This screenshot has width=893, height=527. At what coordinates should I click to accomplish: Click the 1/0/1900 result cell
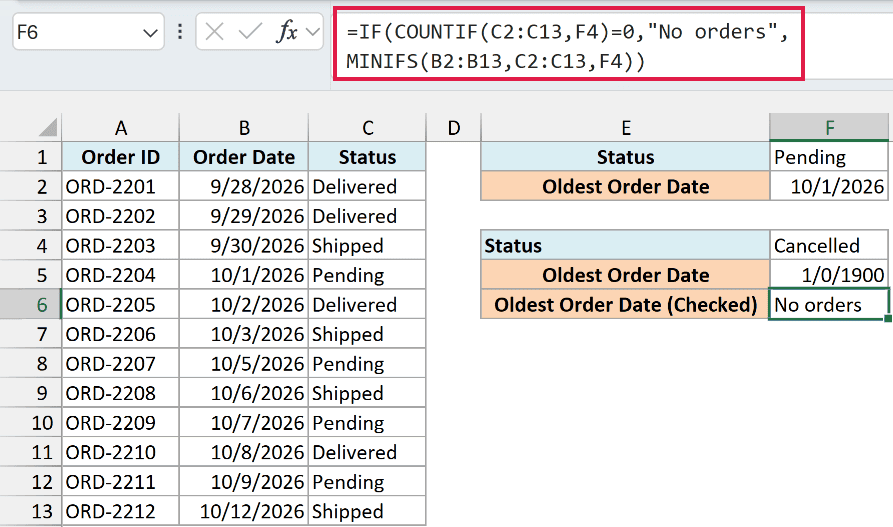click(829, 275)
